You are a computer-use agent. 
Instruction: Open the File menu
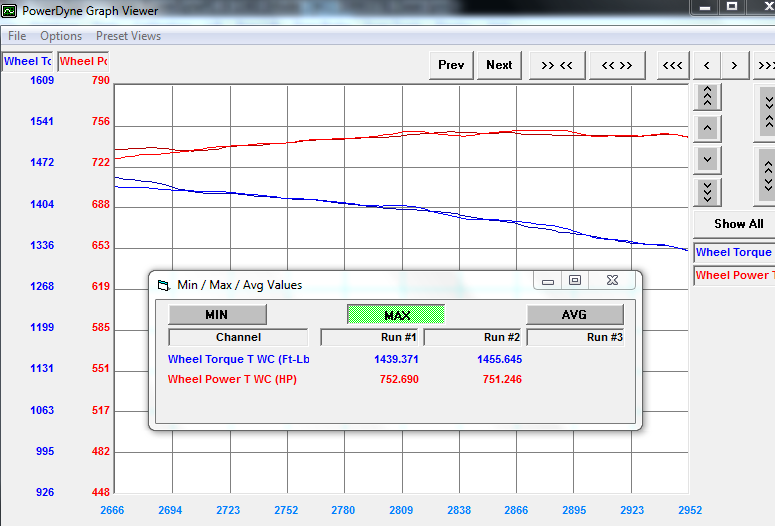coord(17,36)
